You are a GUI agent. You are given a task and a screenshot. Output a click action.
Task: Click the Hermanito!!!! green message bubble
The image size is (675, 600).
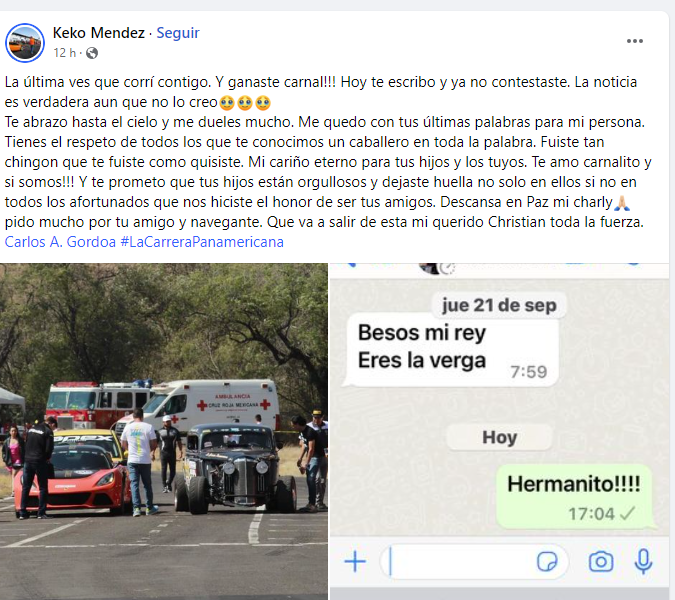click(x=574, y=497)
